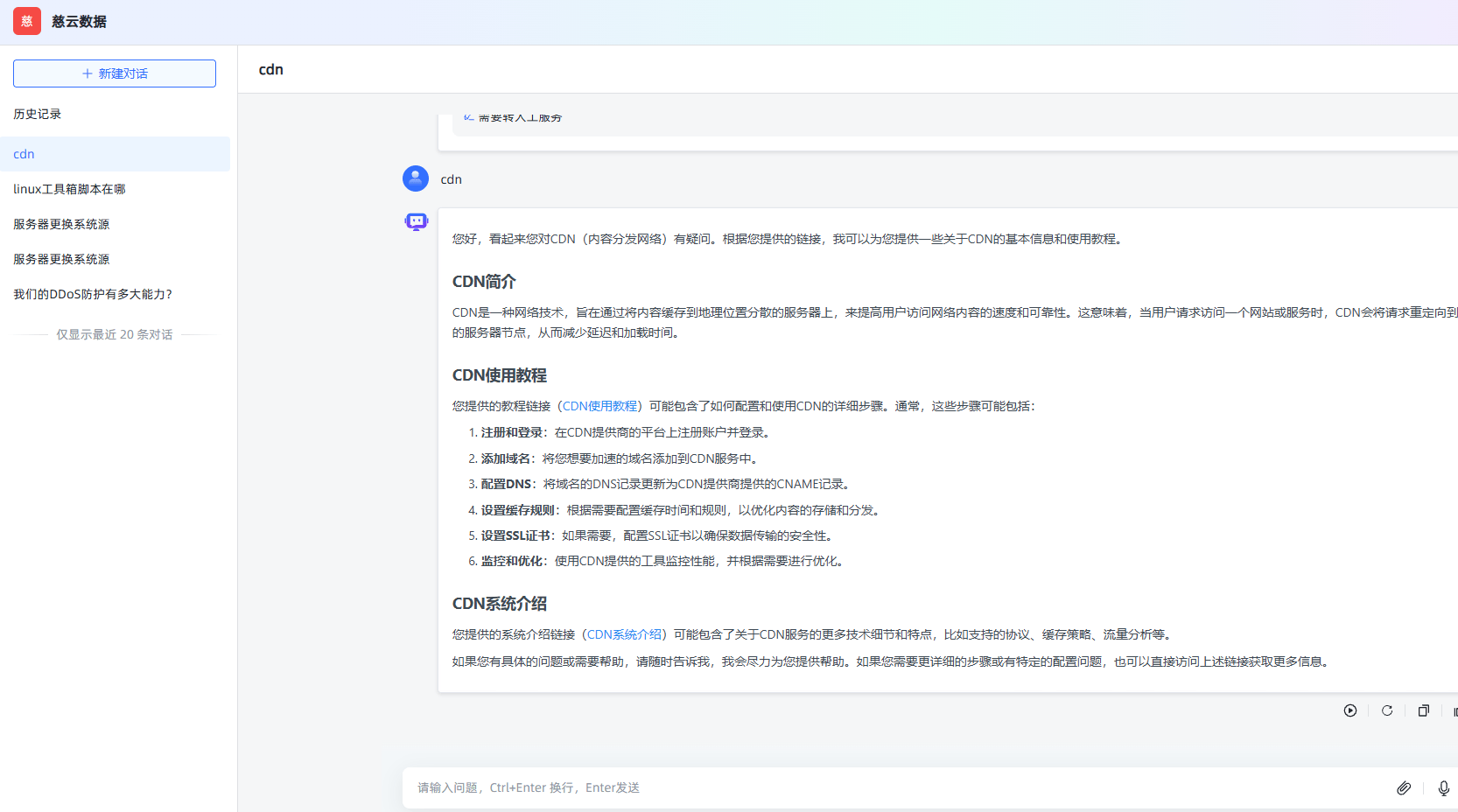Copy the CDN answer using the copy icon
The height and width of the screenshot is (812, 1458).
[x=1424, y=710]
